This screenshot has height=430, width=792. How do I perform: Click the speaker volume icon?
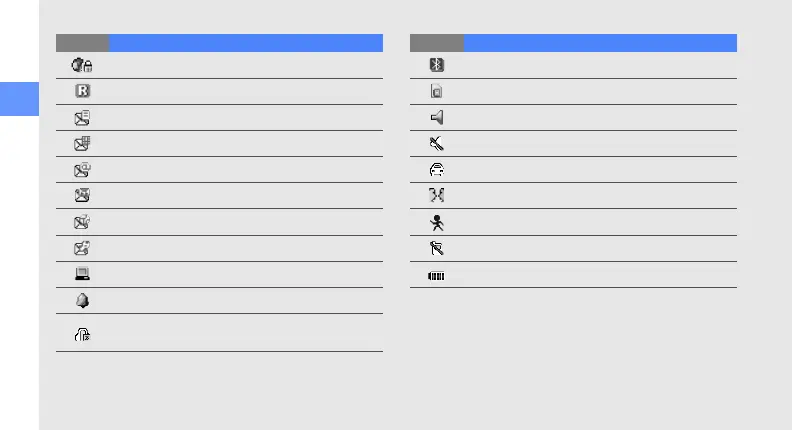pos(437,118)
